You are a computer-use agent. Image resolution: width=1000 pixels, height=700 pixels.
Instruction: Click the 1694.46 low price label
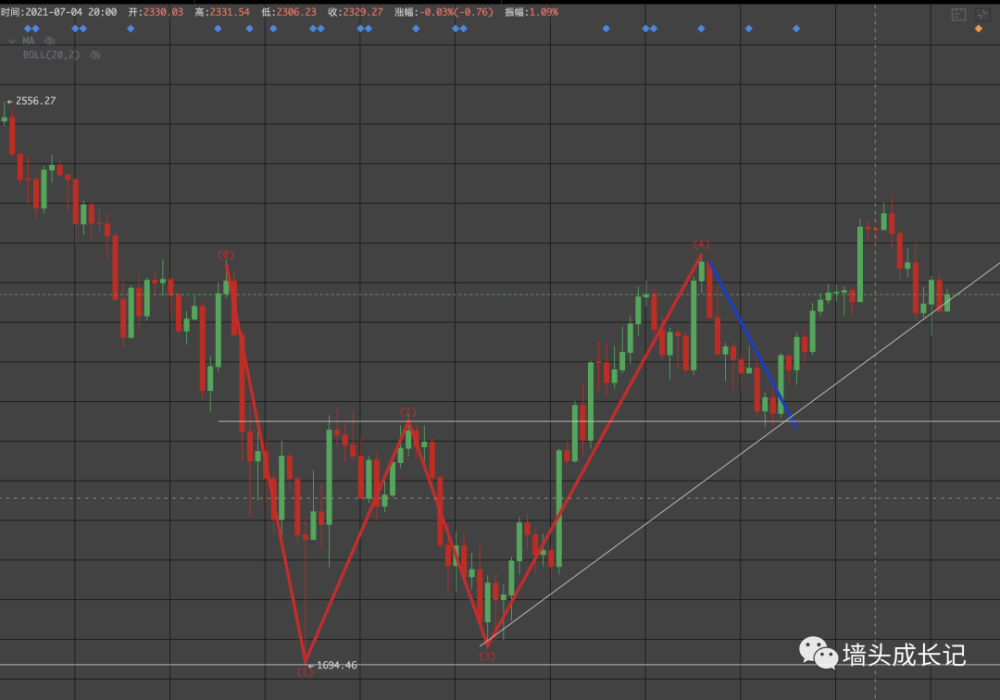tap(336, 665)
